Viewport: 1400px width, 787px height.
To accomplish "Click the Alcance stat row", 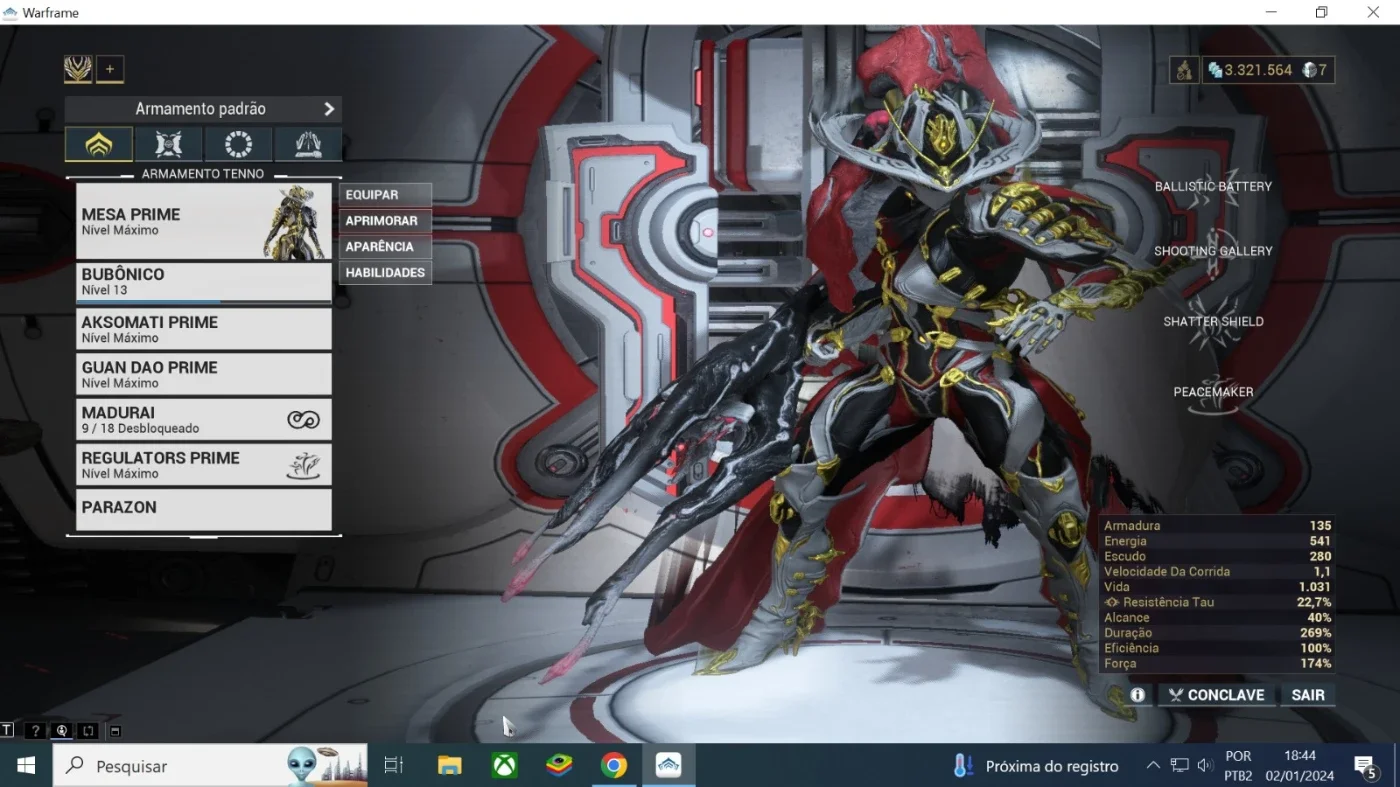I will [1217, 618].
